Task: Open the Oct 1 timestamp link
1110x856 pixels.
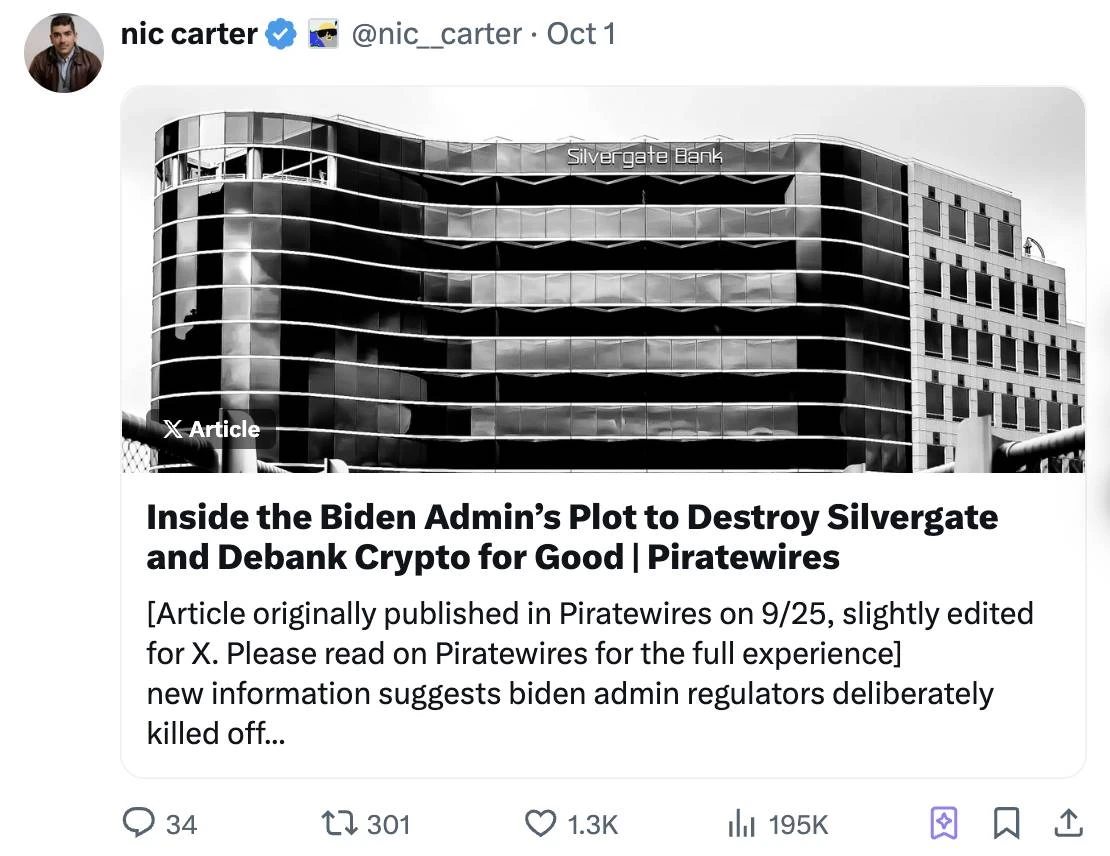Action: tap(581, 34)
